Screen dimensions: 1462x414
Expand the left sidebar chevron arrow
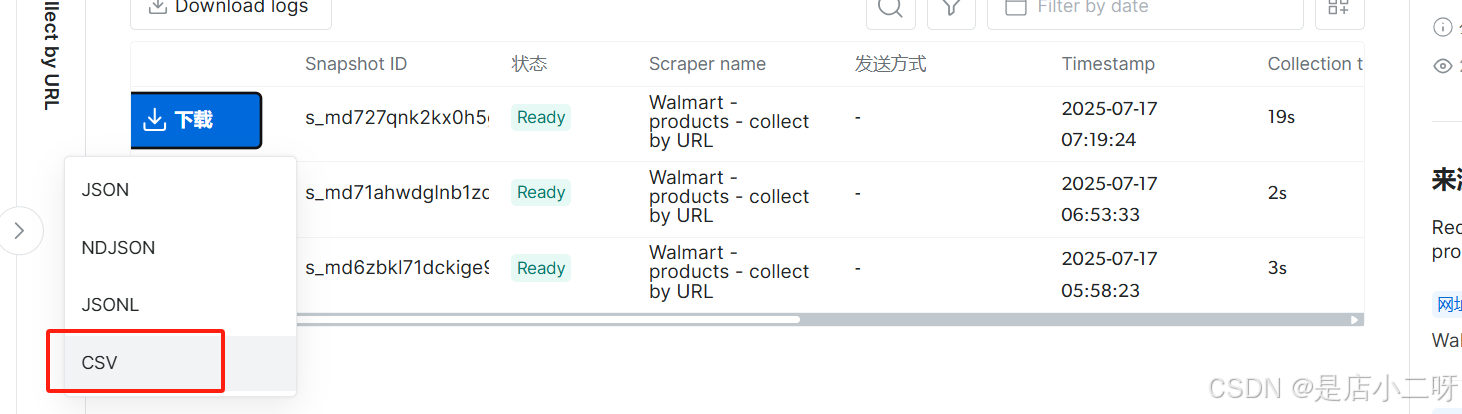pyautogui.click(x=20, y=231)
